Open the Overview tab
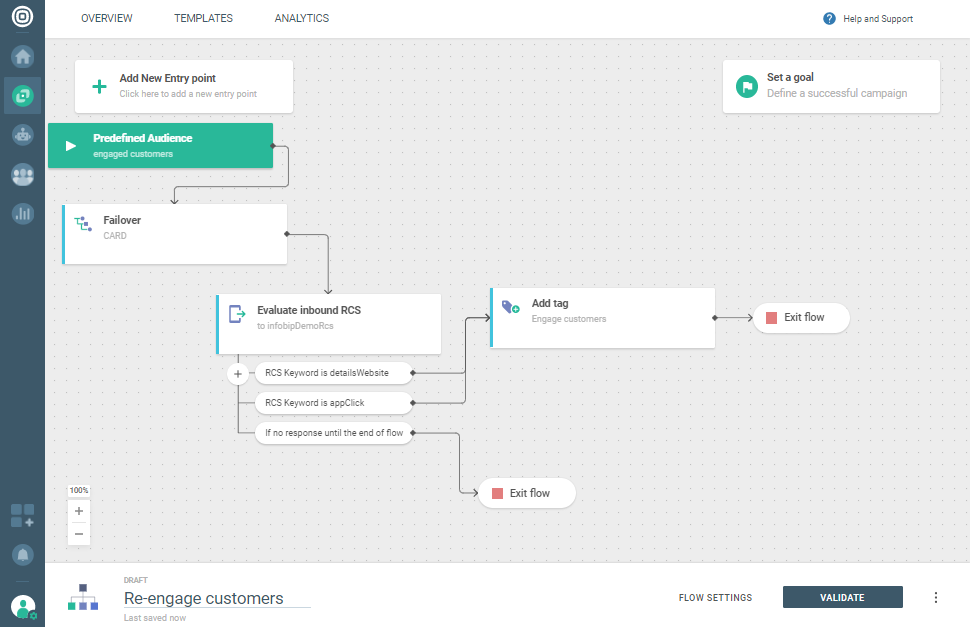970x627 pixels. (x=106, y=19)
